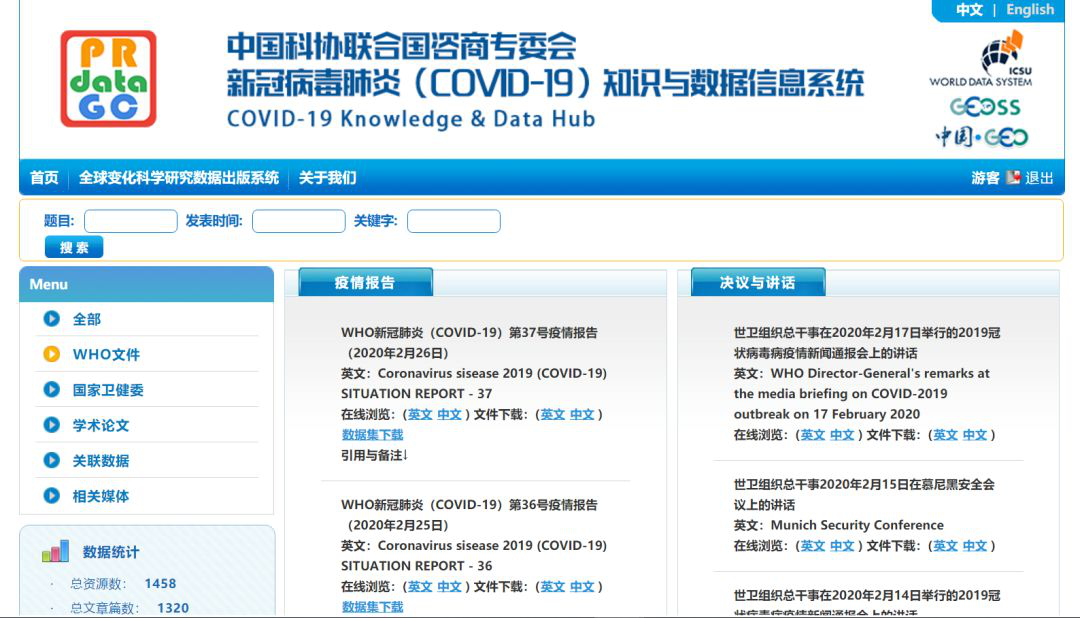Click the 发表时间 input field
The width and height of the screenshot is (1080, 618).
[x=298, y=220]
